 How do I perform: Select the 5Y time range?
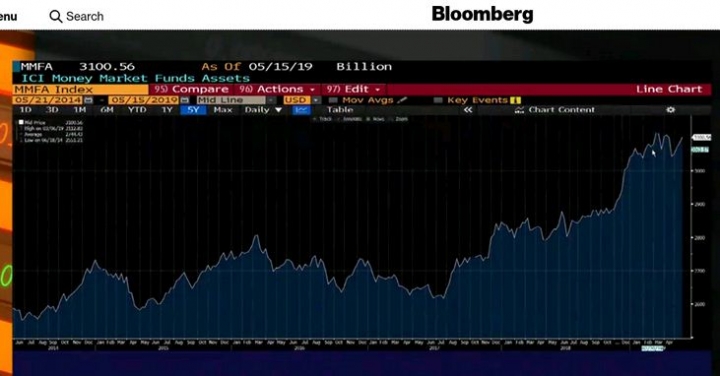click(193, 110)
